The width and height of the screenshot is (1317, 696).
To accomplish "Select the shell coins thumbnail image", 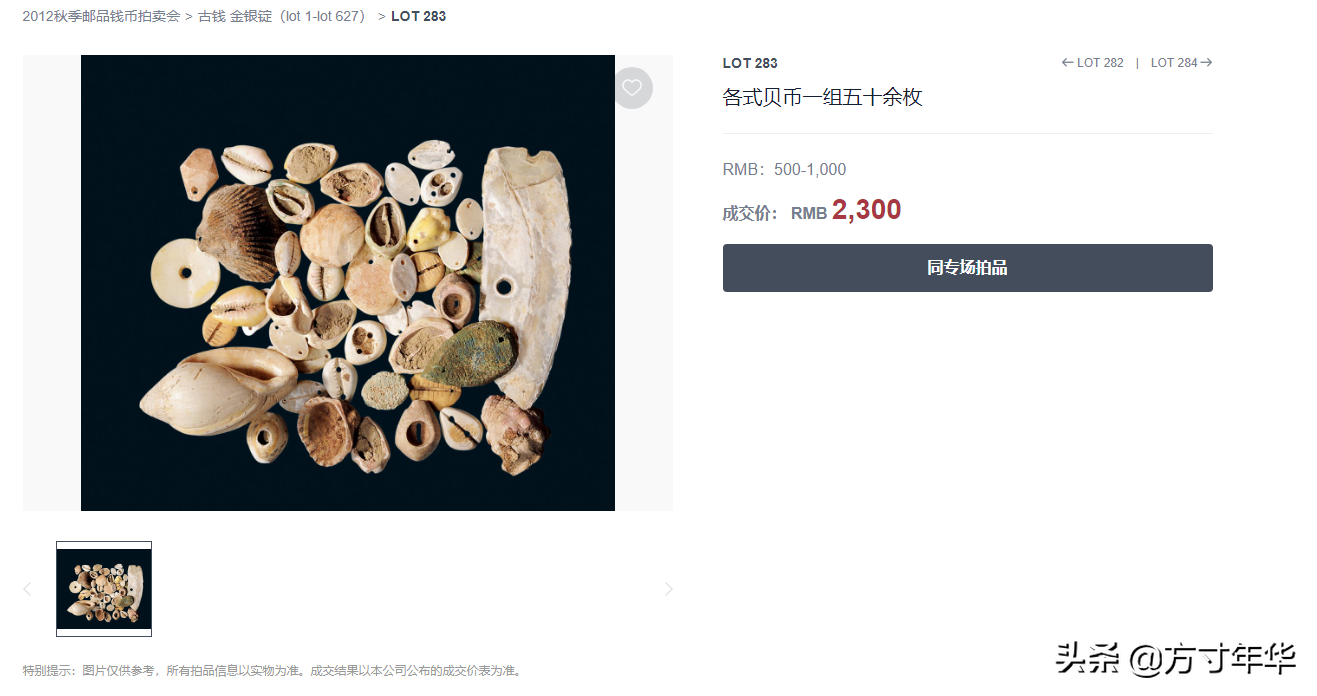I will click(x=104, y=589).
